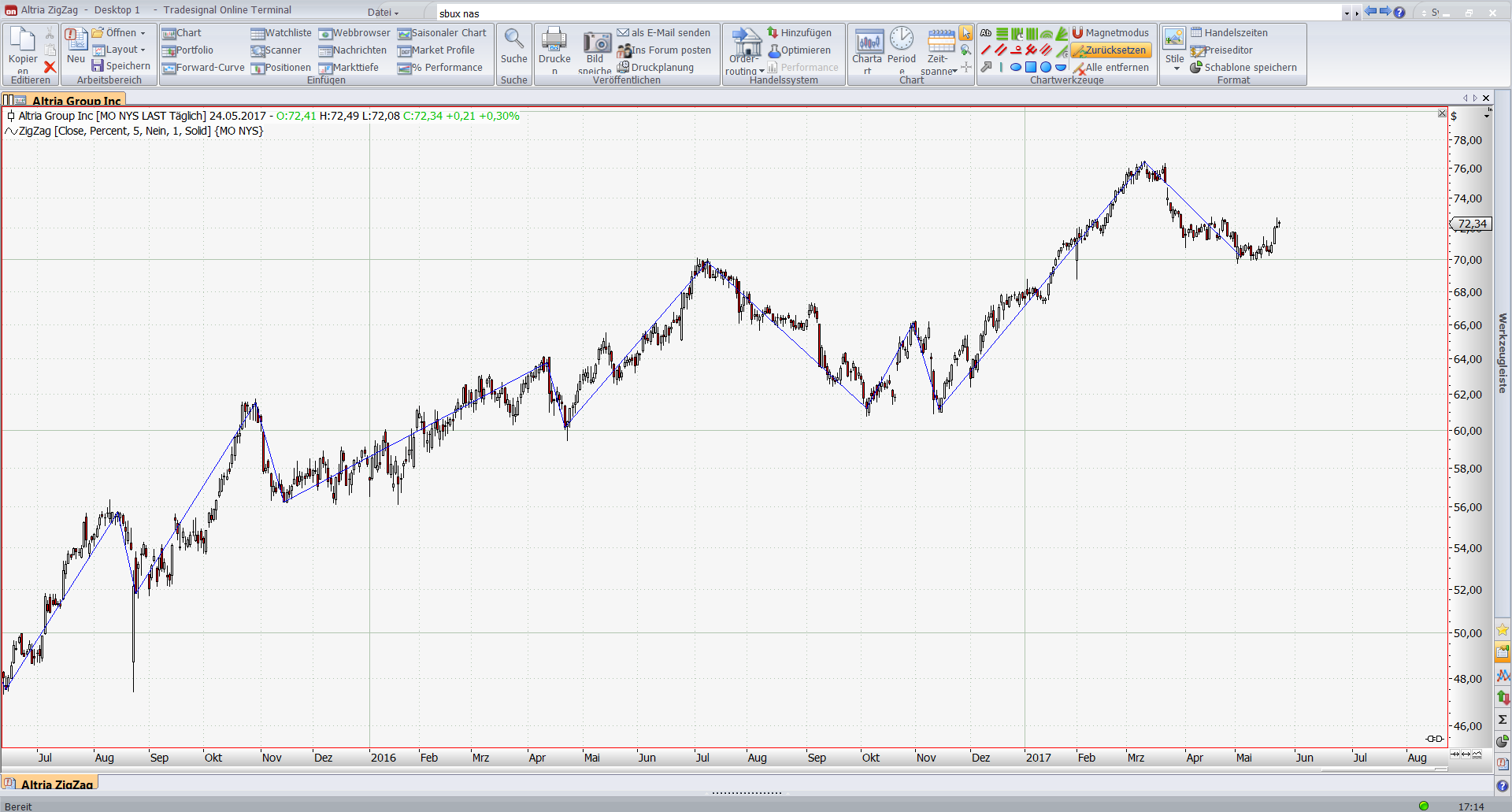Click Zurücksetzen button

coord(1110,50)
